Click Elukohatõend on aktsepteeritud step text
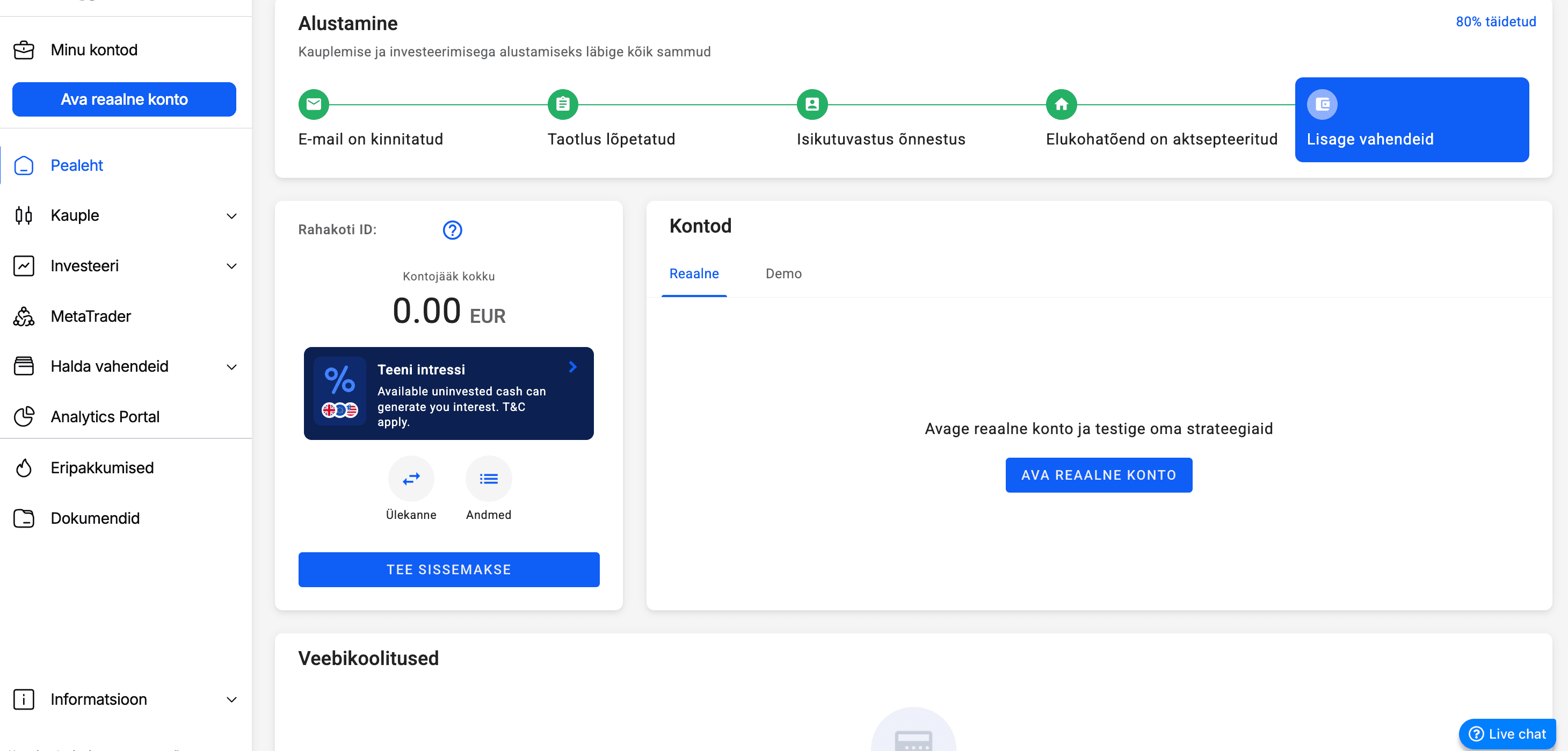Screen dimensions: 1568x751 pyautogui.click(x=1162, y=140)
